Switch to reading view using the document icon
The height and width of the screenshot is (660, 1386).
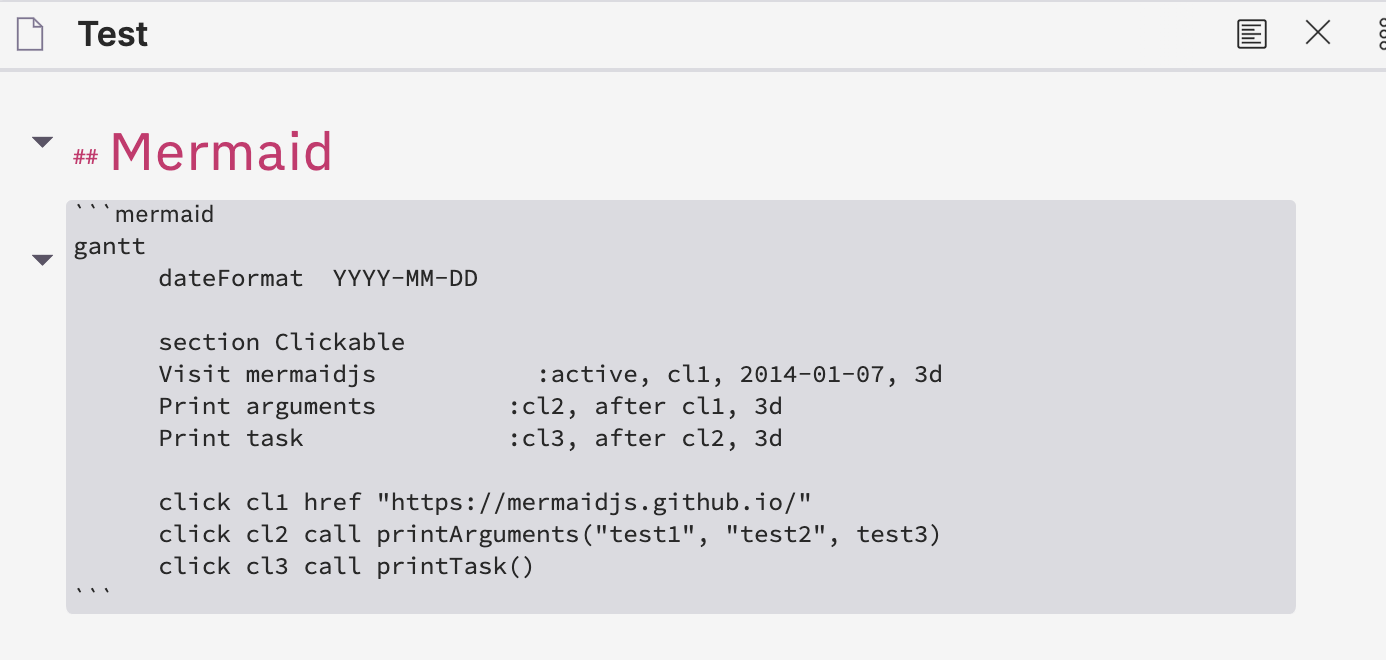tap(1251, 33)
